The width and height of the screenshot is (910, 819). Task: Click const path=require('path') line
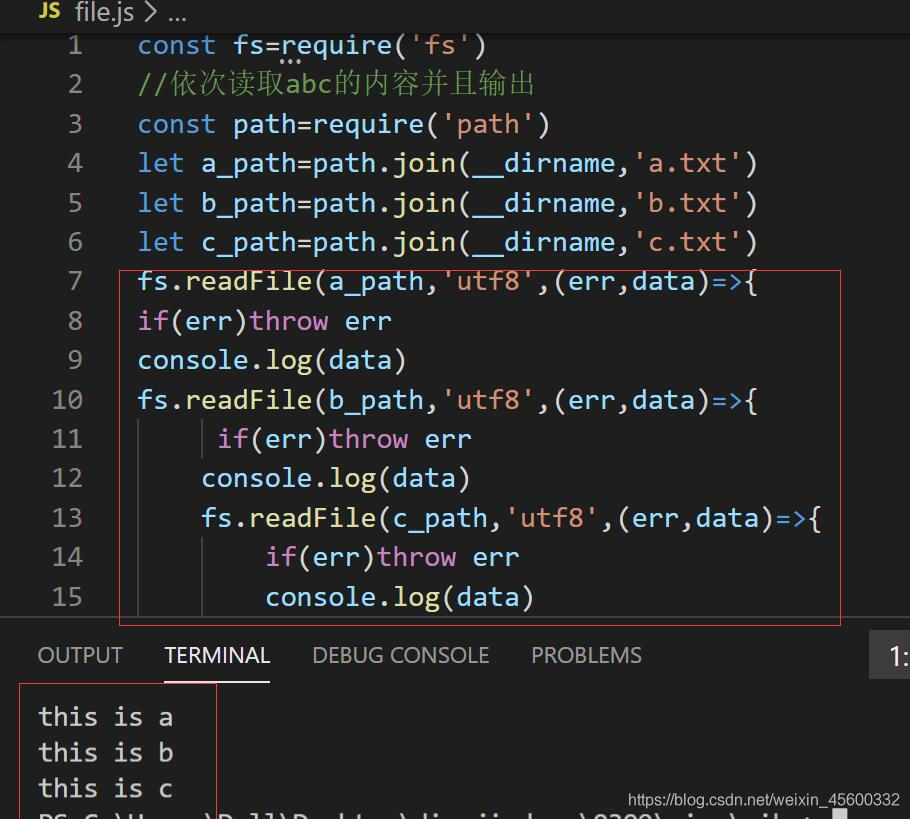pos(344,125)
